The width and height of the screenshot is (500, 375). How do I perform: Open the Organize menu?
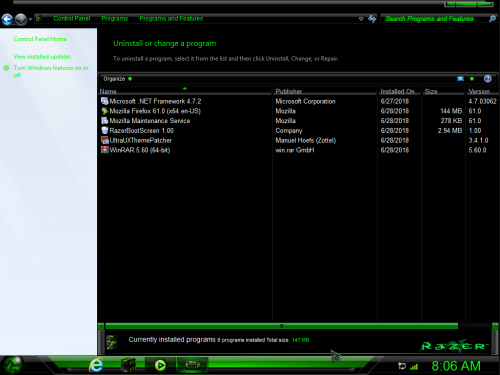pyautogui.click(x=117, y=79)
